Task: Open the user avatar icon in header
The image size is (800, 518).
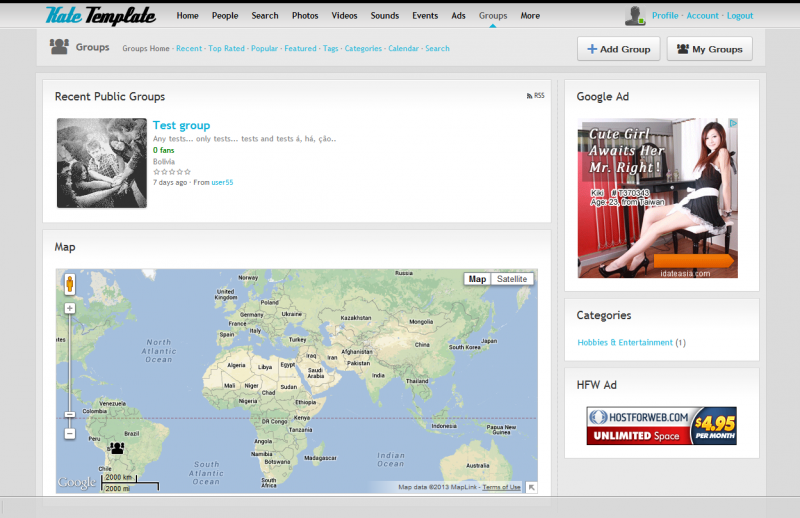Action: (635, 16)
